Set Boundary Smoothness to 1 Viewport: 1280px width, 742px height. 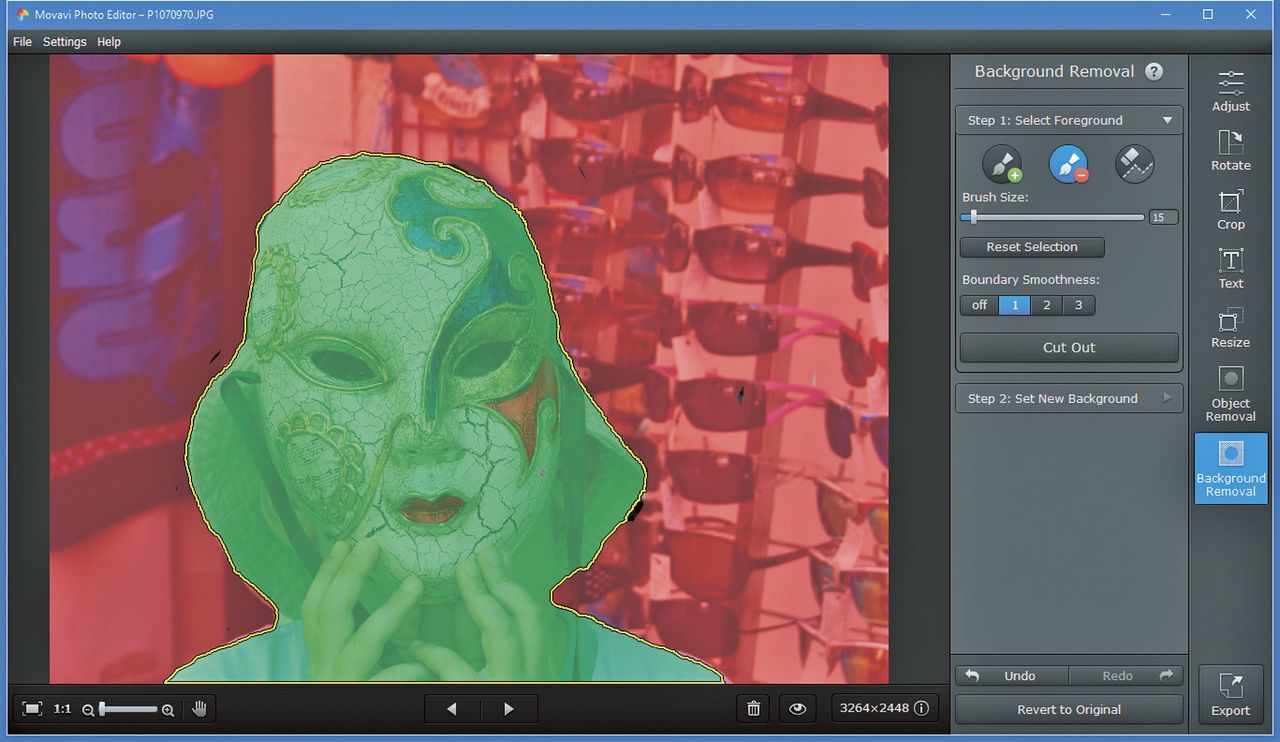(1014, 305)
